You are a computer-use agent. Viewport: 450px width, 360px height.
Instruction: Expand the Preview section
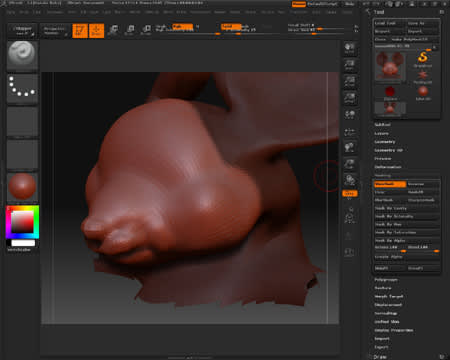[383, 159]
